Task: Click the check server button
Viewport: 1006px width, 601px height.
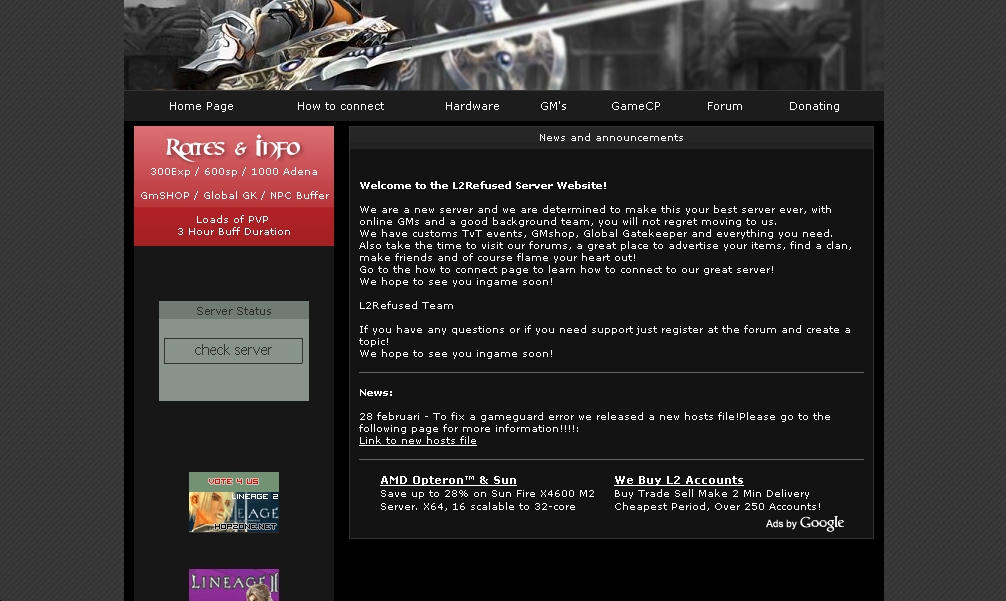Action: pos(233,350)
